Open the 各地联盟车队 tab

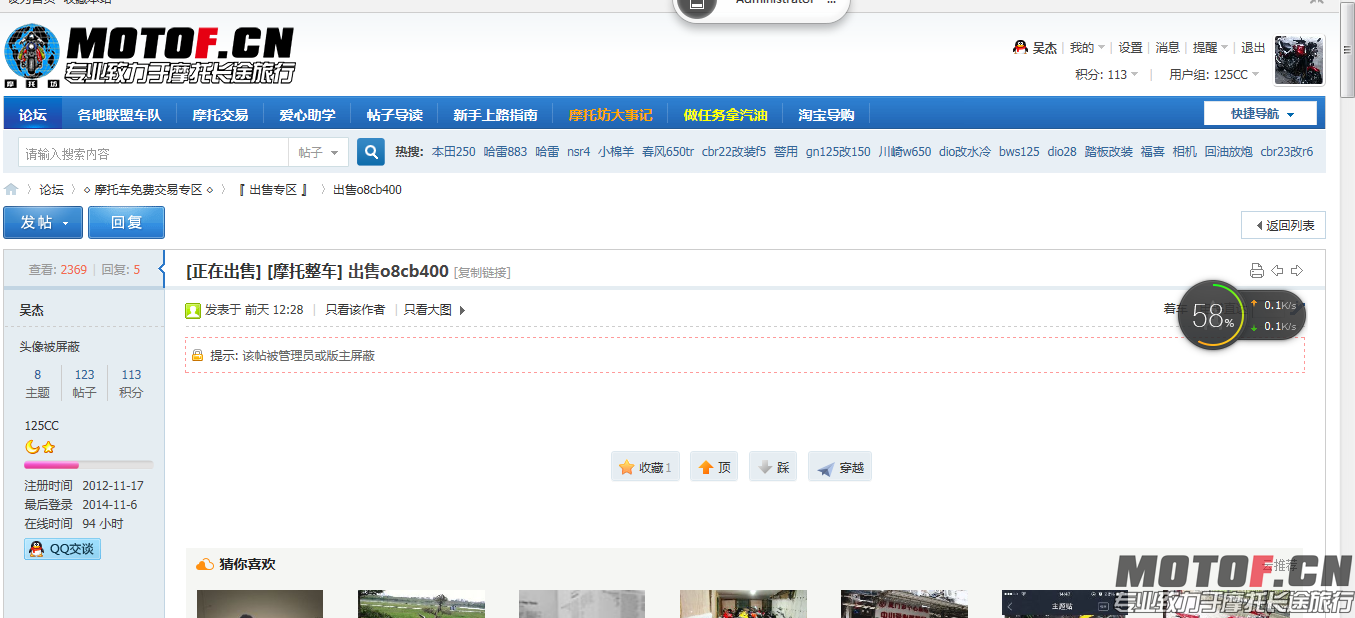click(119, 114)
